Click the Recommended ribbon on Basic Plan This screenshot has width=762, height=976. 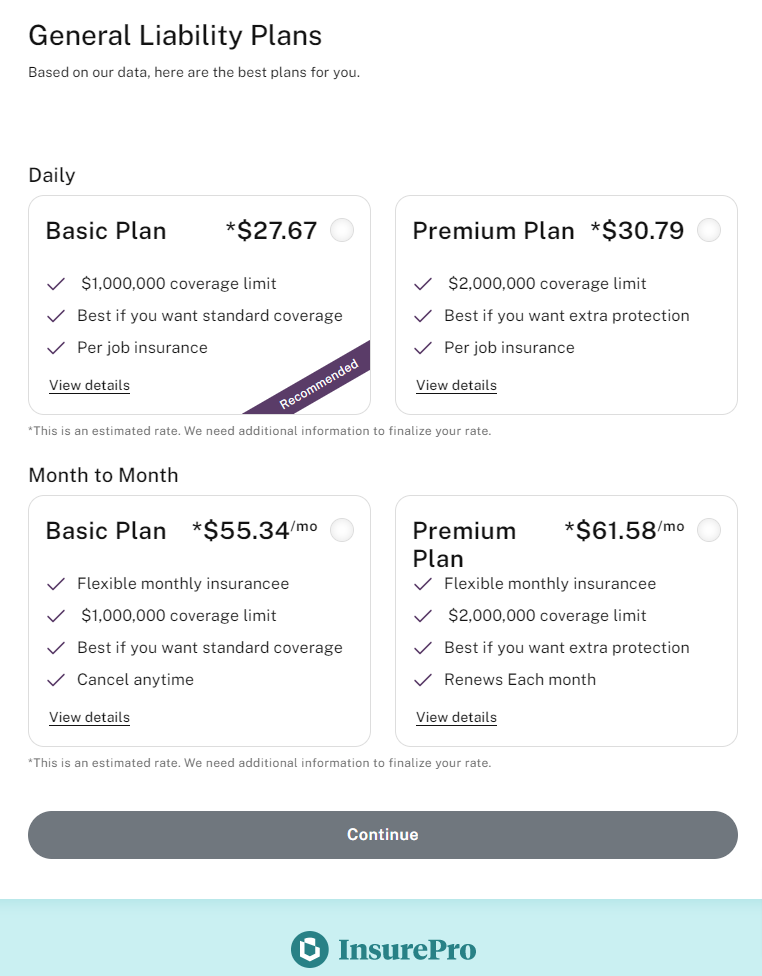tap(320, 384)
